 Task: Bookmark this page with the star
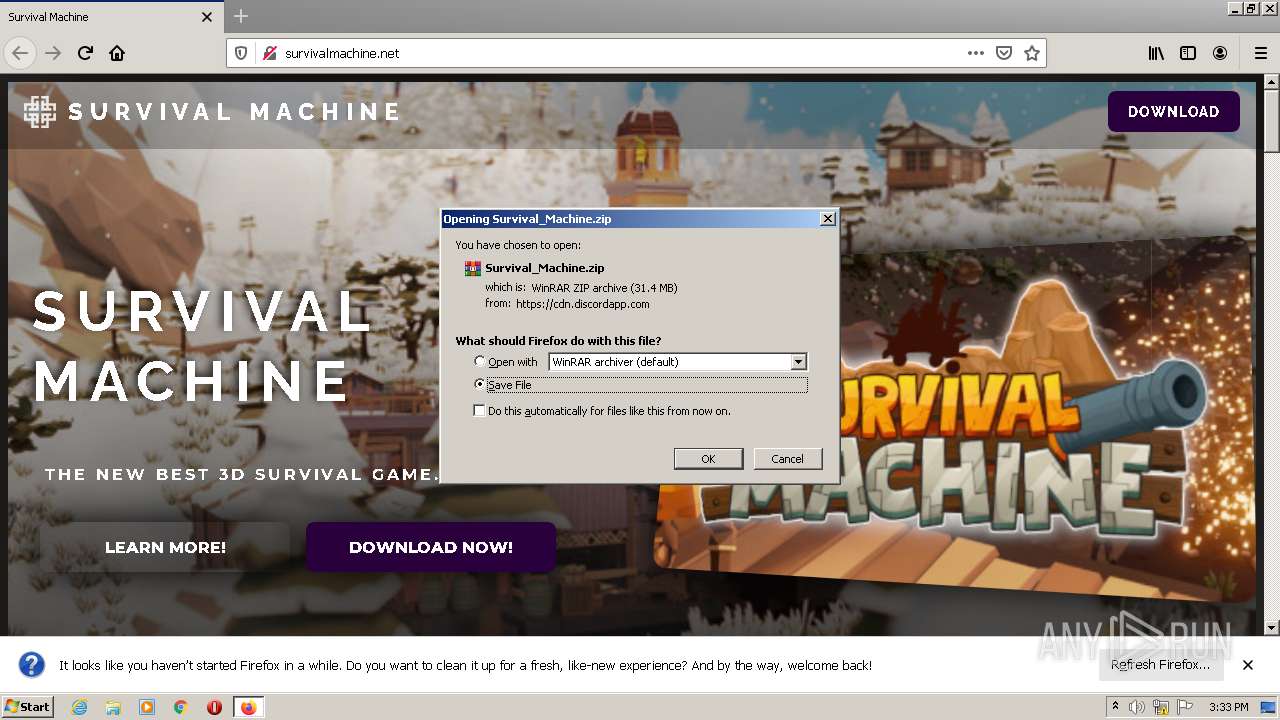(1032, 53)
